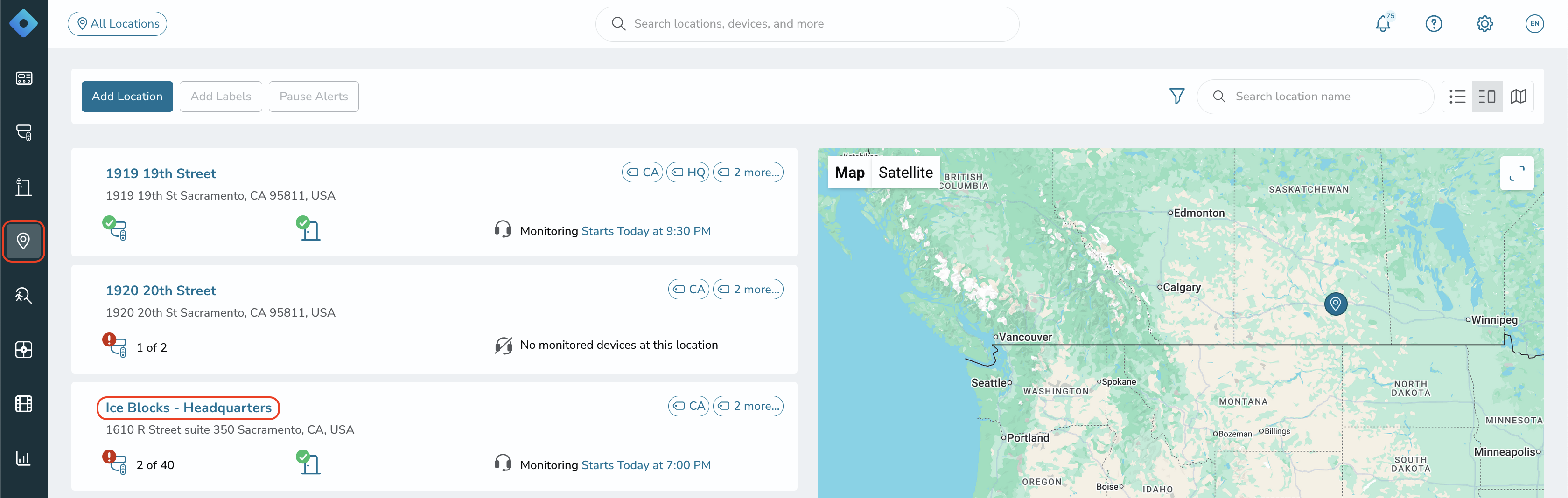Click door status icon for 1919 19th Street

308,228
